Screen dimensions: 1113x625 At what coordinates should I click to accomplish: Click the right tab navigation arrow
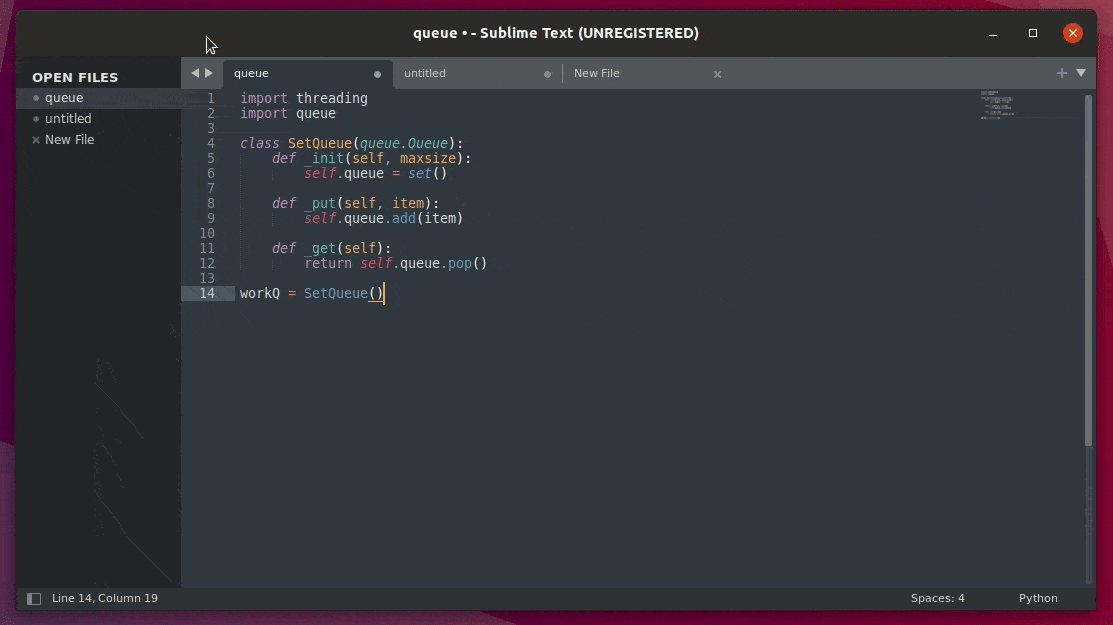tap(207, 72)
